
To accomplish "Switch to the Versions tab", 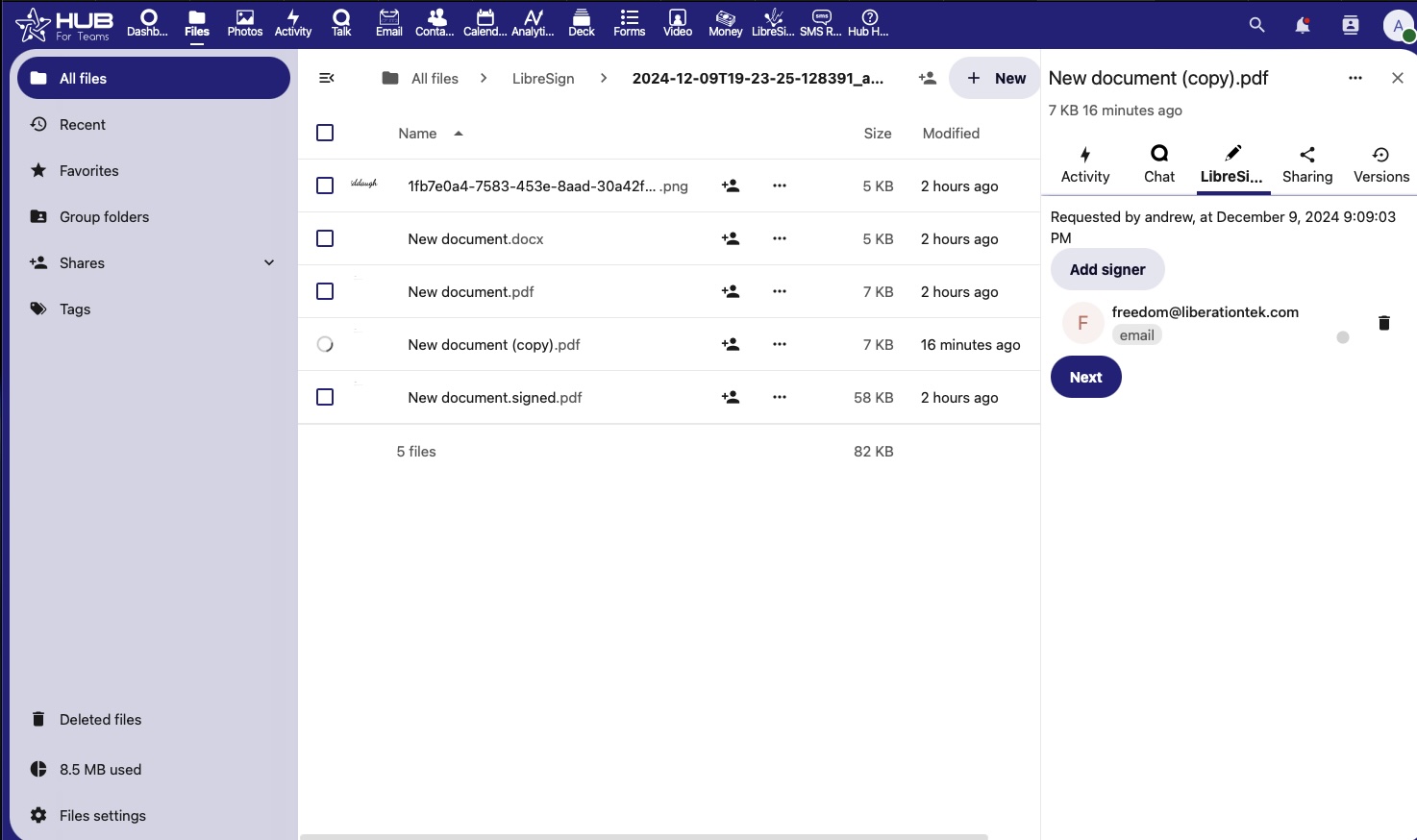I will pyautogui.click(x=1380, y=164).
